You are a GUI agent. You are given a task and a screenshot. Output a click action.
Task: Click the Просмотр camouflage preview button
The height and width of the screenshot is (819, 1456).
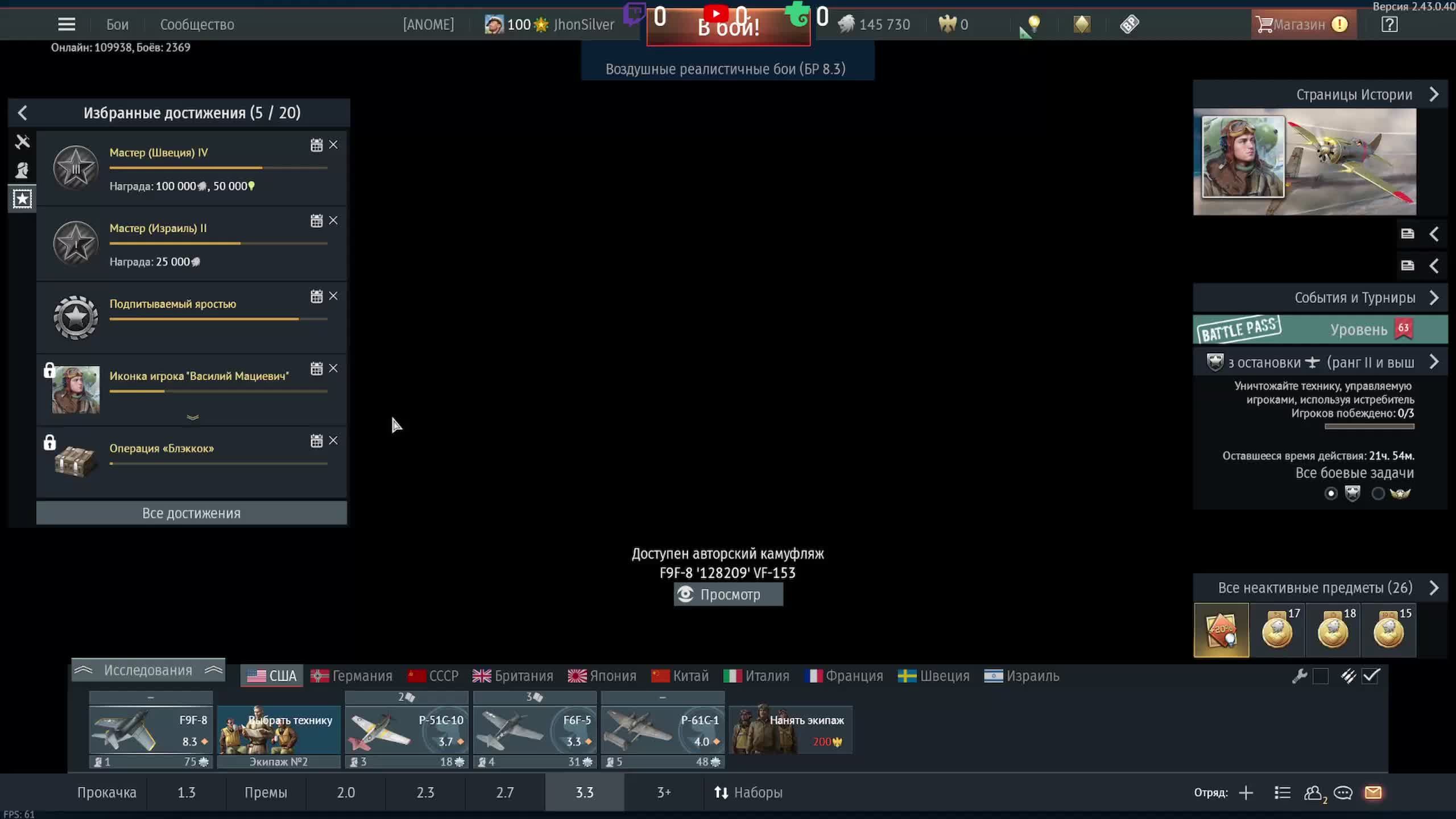click(729, 594)
